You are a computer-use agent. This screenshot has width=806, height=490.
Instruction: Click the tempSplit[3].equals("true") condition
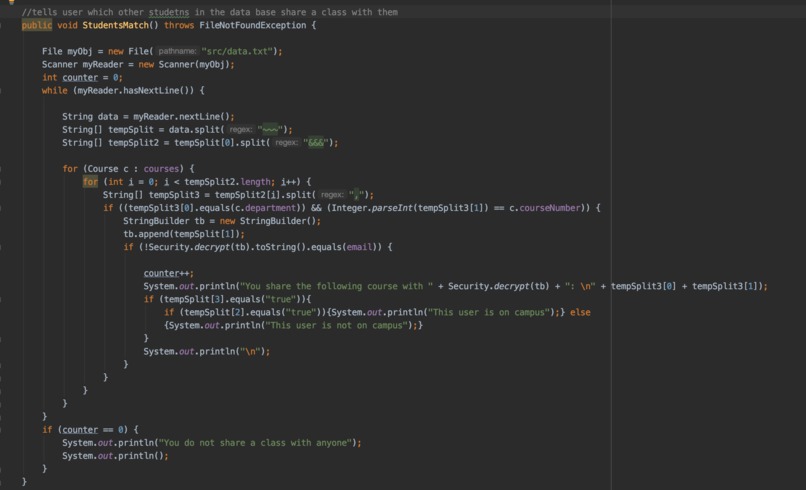[230, 300]
